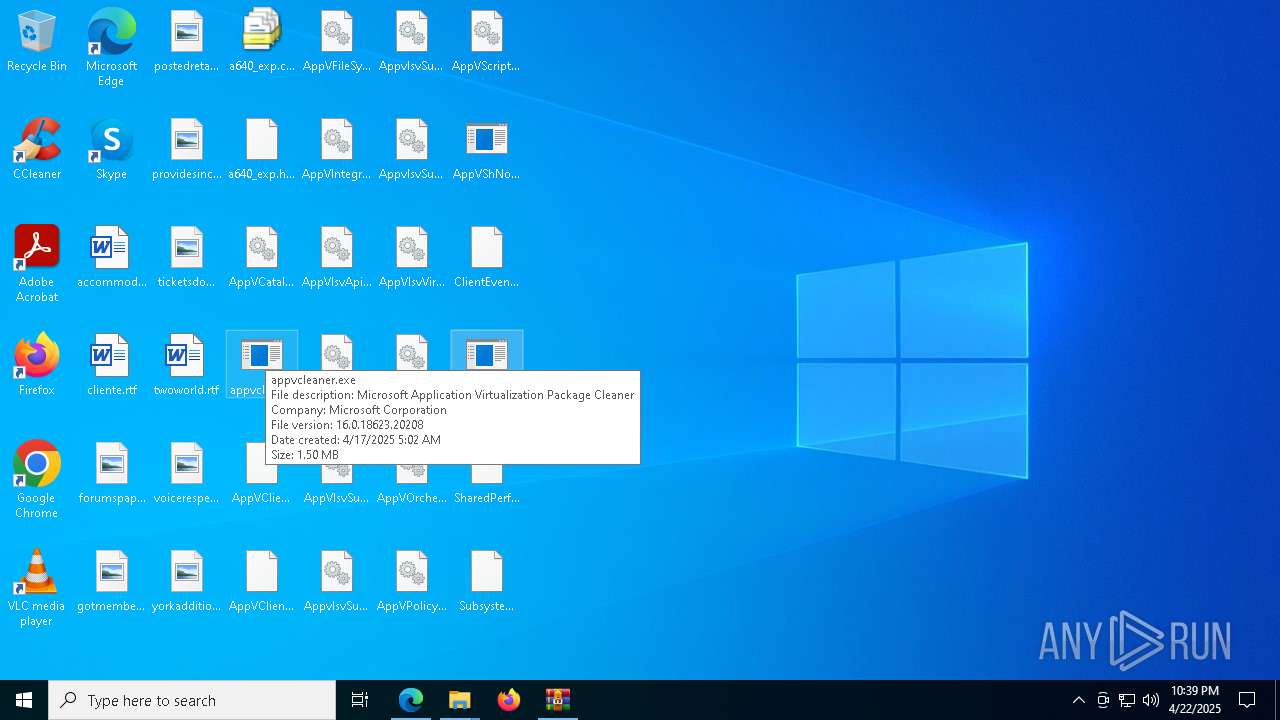Screen dimensions: 1280x720
Task: Open the Recycle Bin desktop icon
Action: tap(37, 42)
